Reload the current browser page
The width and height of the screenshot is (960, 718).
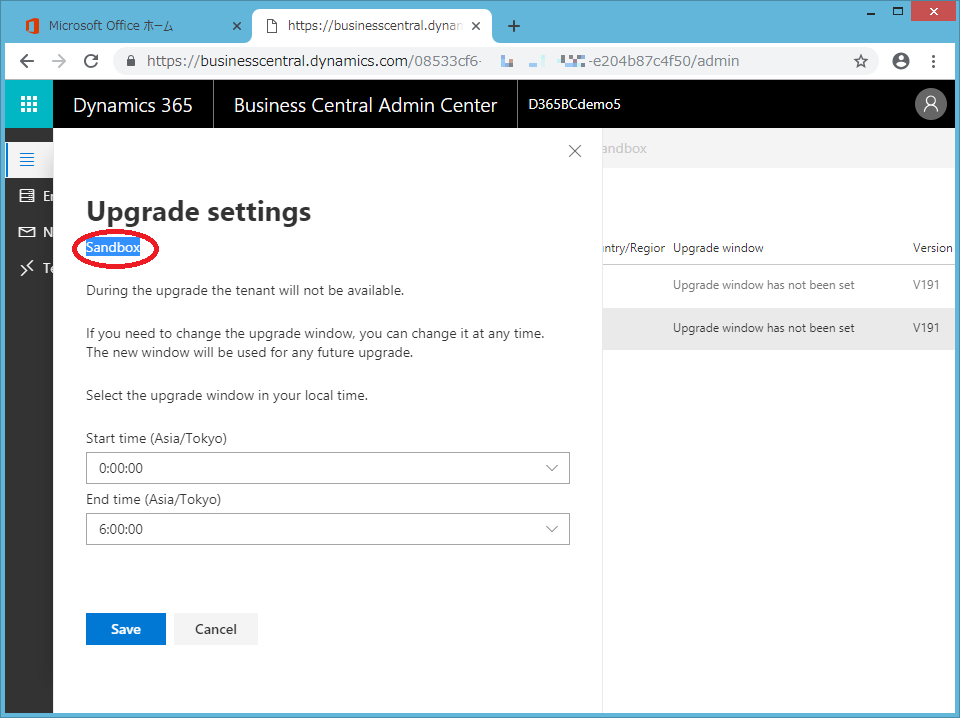coord(91,61)
